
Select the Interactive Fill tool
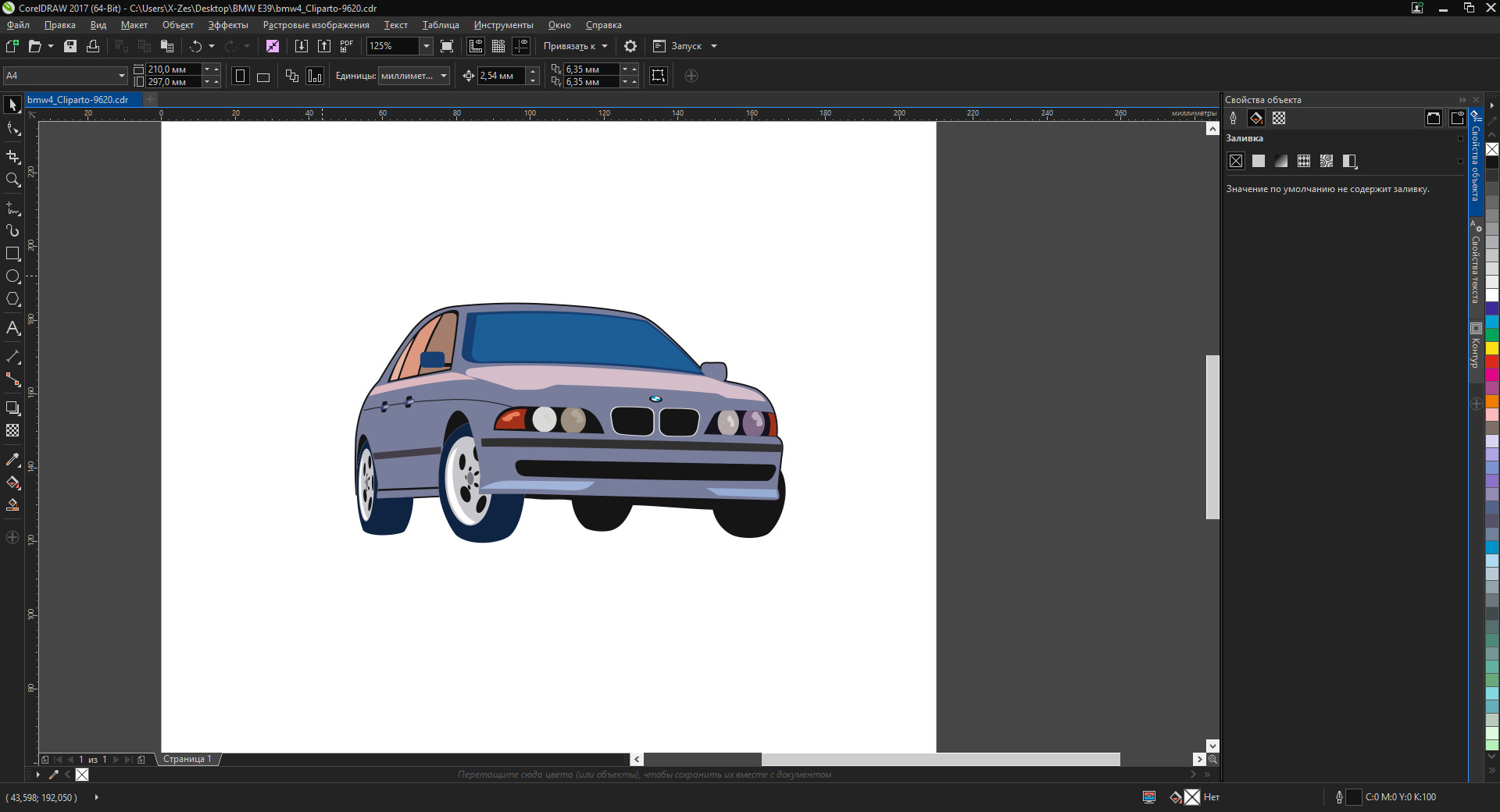click(x=12, y=483)
